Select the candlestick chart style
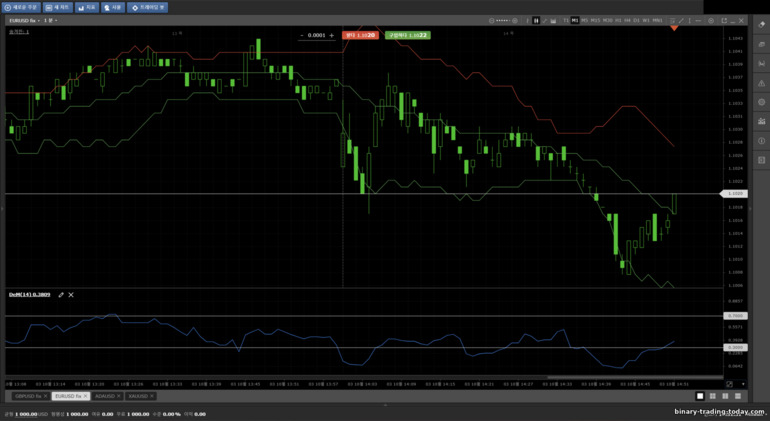The height and width of the screenshot is (421, 770). [536, 21]
